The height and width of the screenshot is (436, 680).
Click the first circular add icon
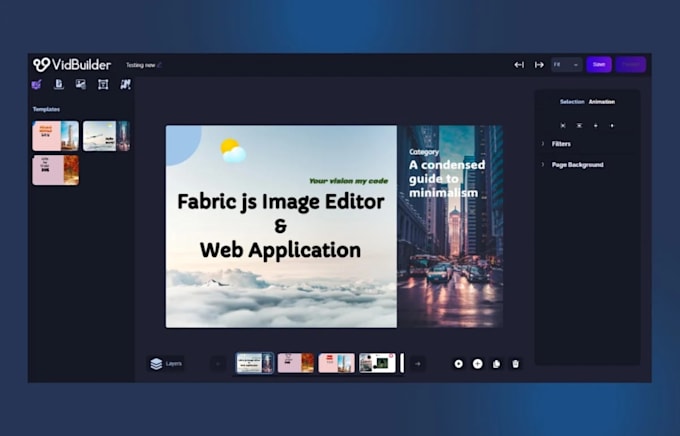click(x=458, y=364)
